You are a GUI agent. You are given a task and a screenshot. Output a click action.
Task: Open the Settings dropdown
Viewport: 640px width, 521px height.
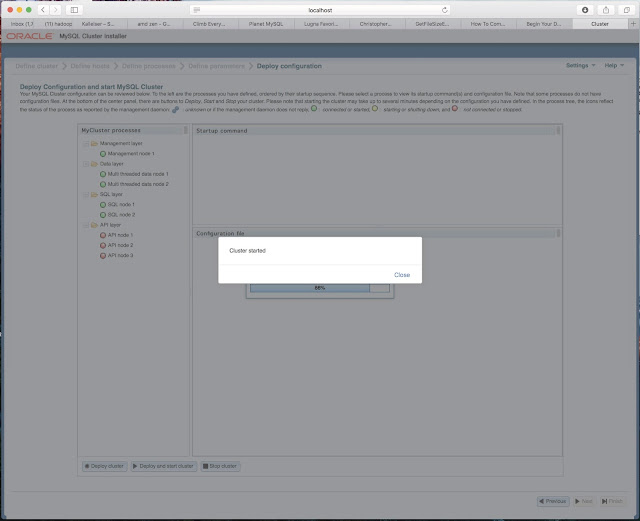click(580, 65)
